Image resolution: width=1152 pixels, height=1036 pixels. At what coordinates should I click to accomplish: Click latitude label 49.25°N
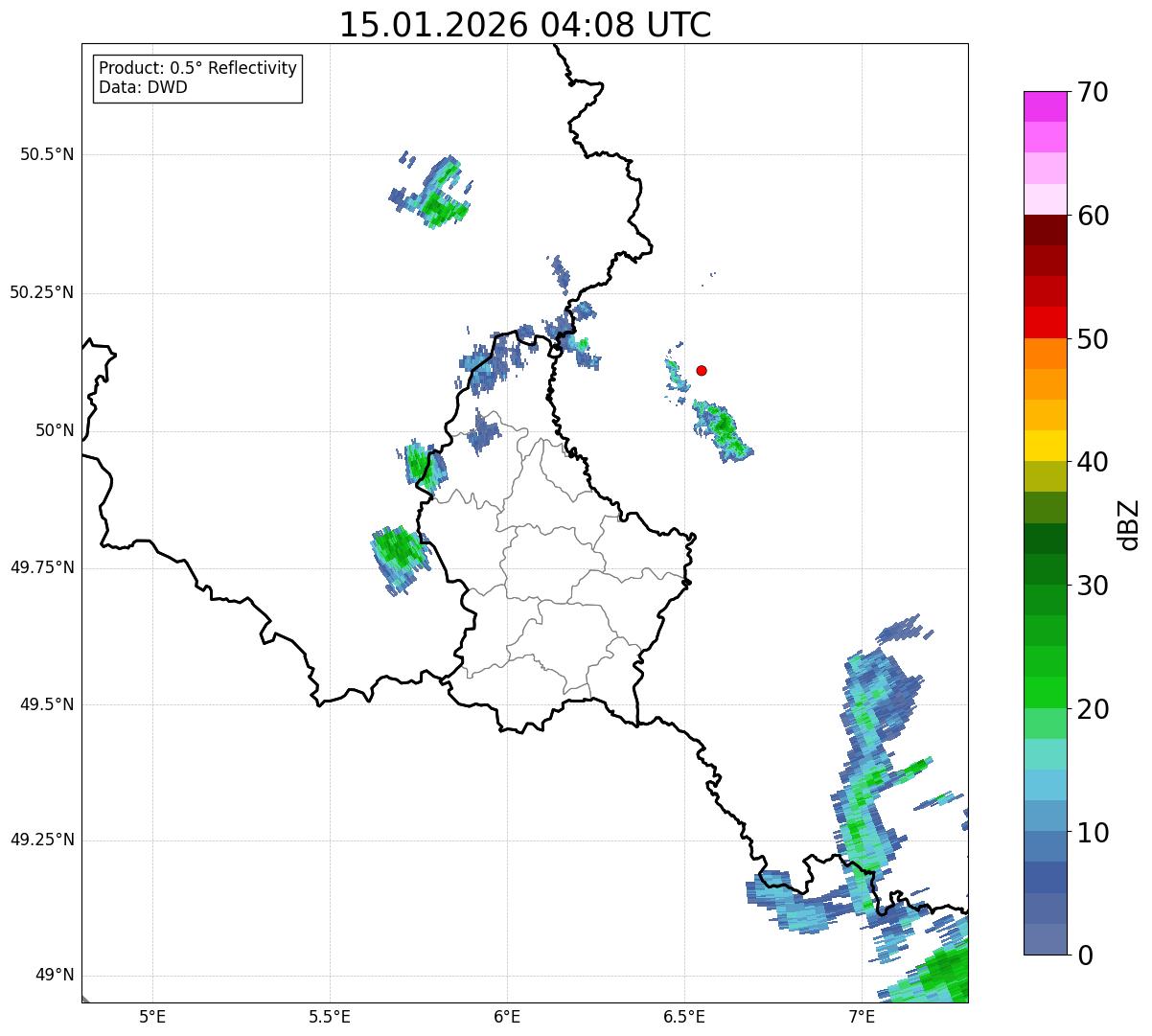tap(42, 840)
